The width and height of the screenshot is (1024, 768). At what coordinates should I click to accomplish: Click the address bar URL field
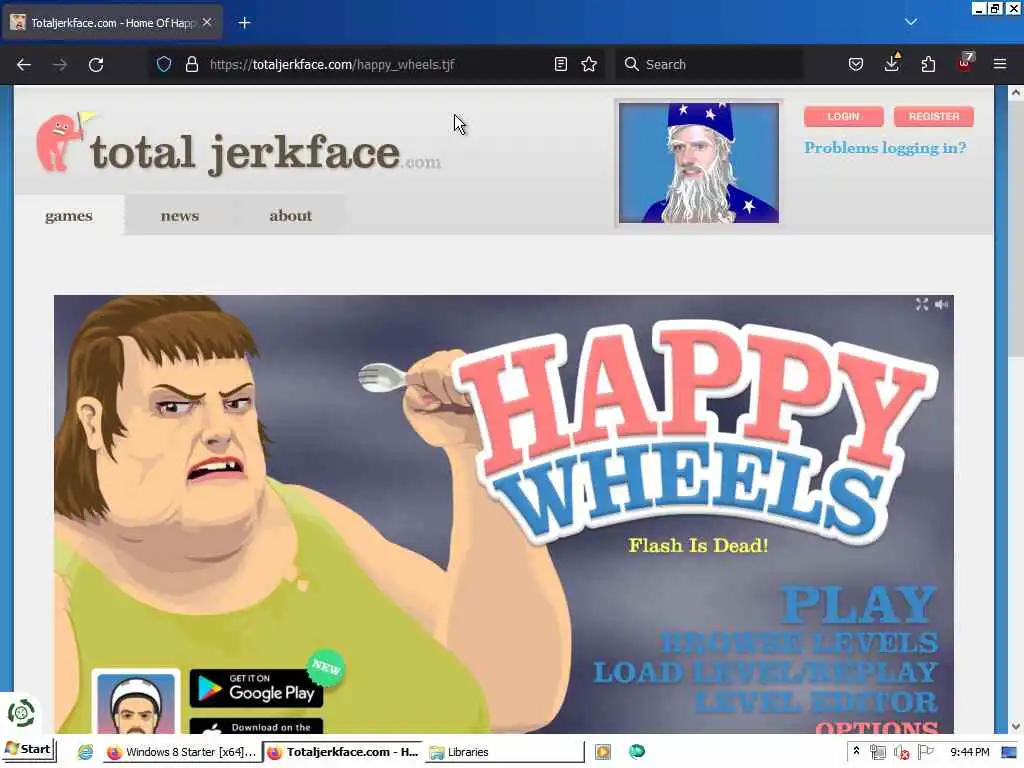click(x=376, y=64)
